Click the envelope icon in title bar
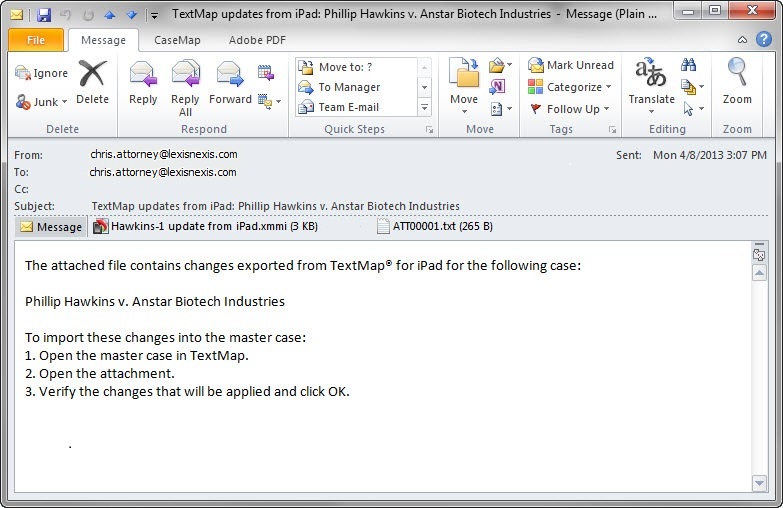This screenshot has height=508, width=783. tap(17, 15)
